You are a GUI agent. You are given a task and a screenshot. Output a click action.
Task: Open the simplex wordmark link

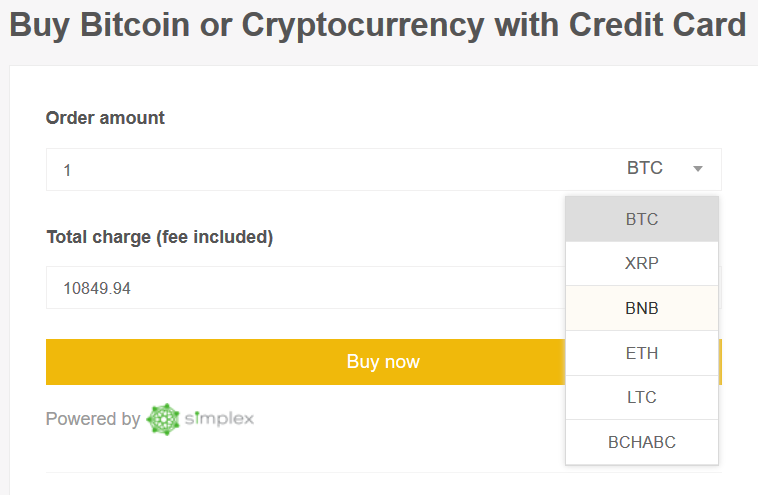click(x=219, y=419)
